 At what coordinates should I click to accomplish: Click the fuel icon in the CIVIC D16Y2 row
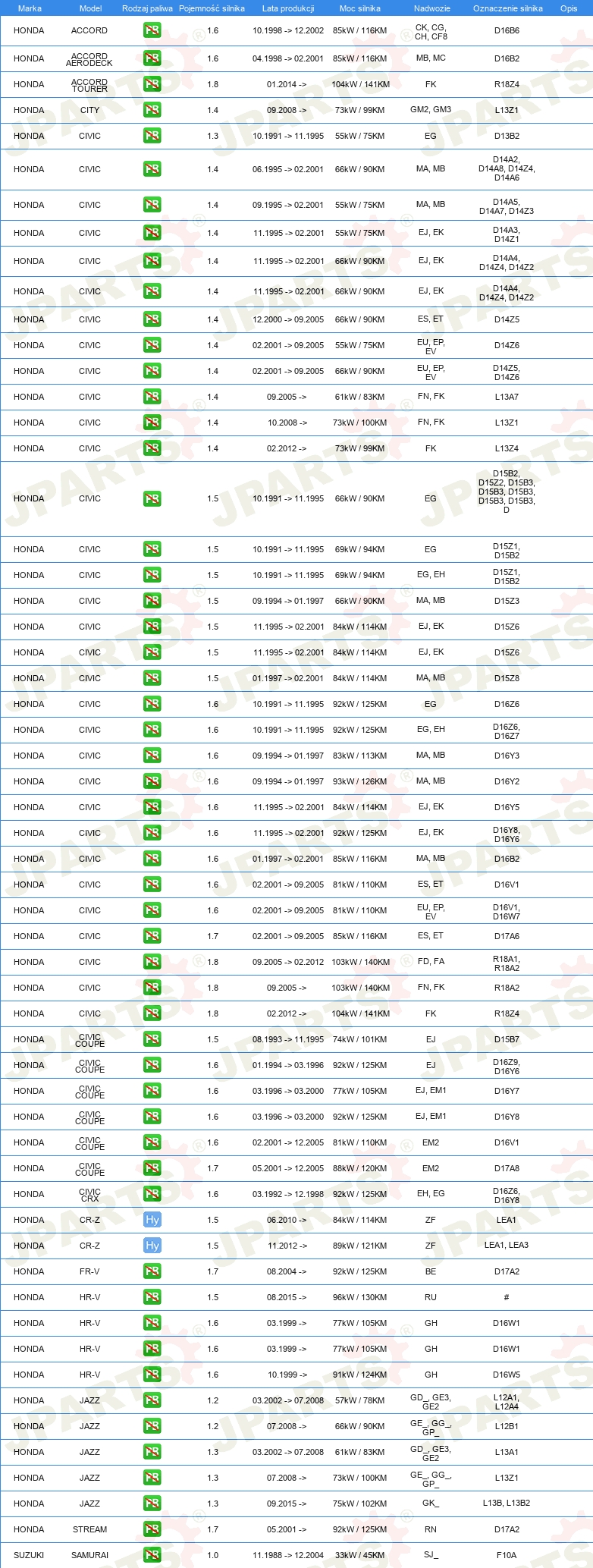click(152, 781)
